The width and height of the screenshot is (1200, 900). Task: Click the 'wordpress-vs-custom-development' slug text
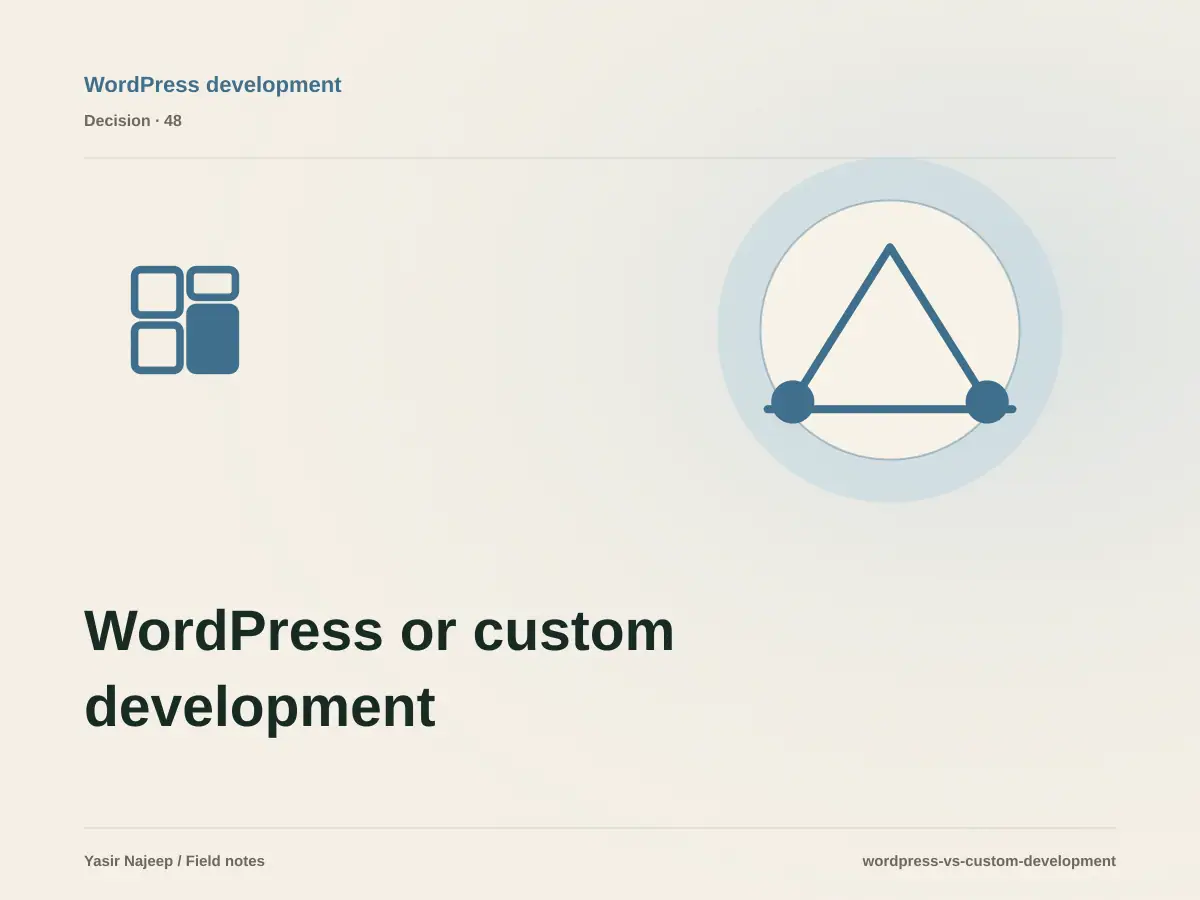989,861
